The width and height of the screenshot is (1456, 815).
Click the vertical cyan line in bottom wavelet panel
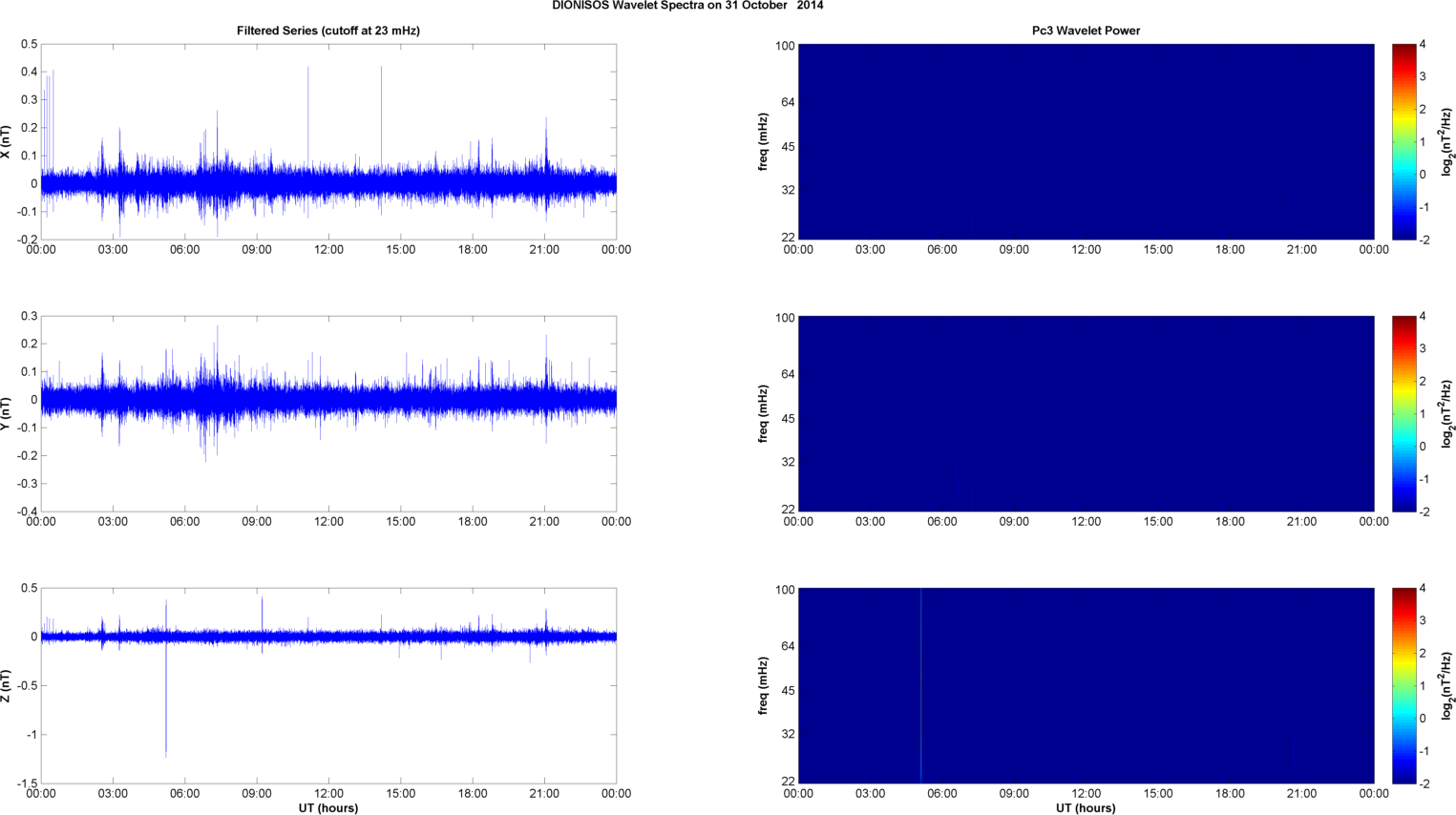coord(921,686)
